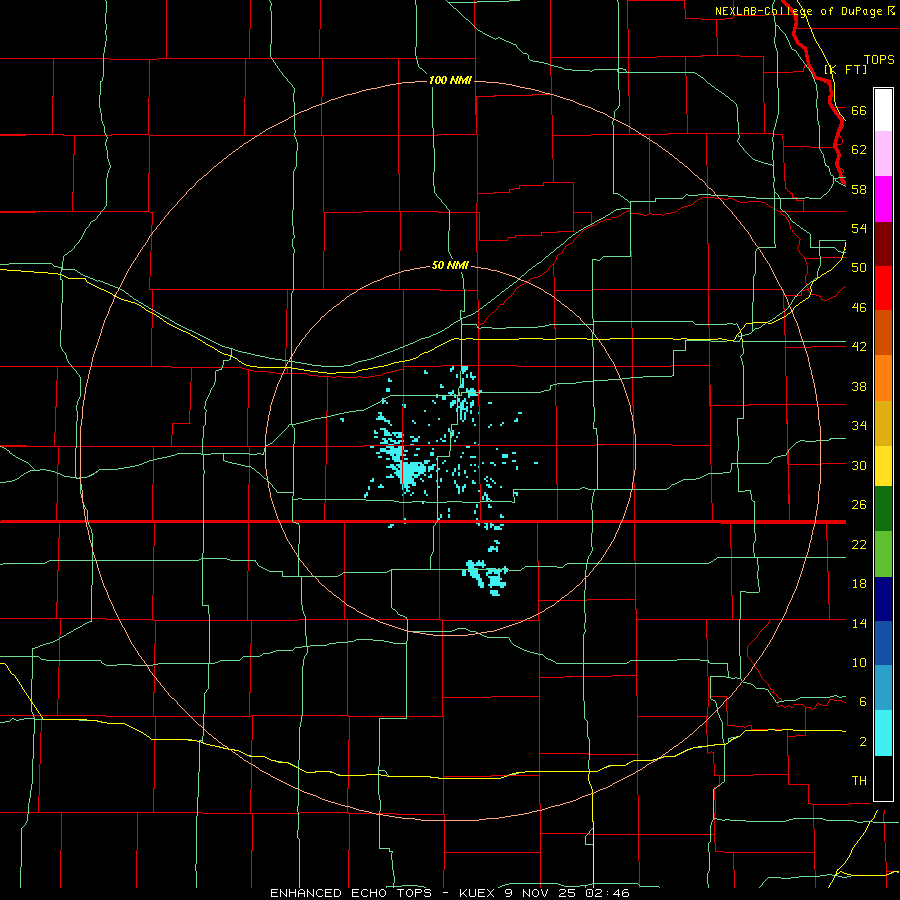Click the 38 legend value

pyautogui.click(x=859, y=386)
